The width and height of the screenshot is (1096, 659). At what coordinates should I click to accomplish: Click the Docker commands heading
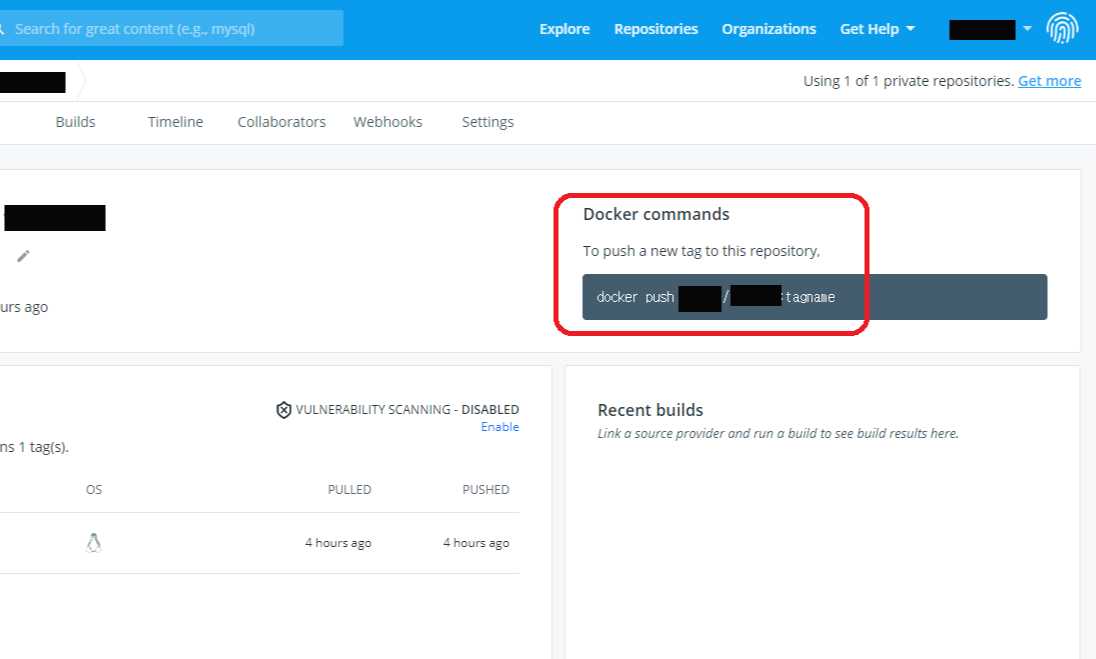(656, 215)
